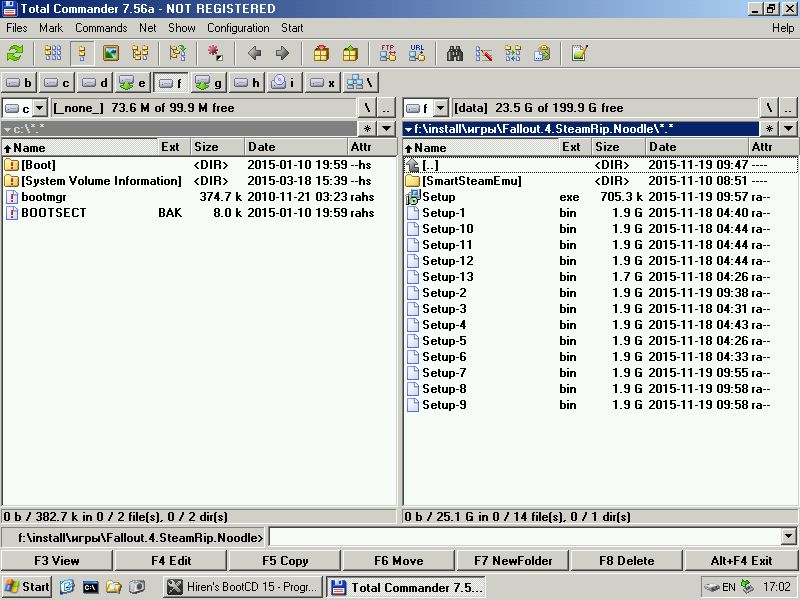Image resolution: width=800 pixels, height=600 pixels.
Task: Click the Pack files toolbar icon
Action: (x=321, y=54)
